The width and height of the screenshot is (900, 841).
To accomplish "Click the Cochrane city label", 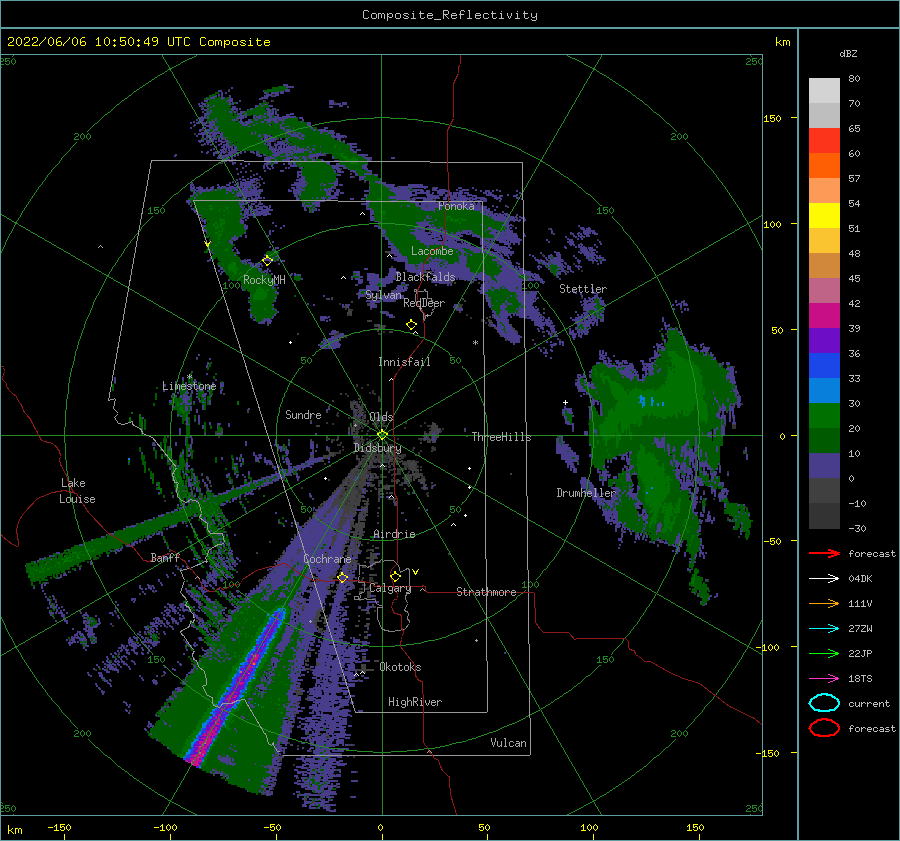I will pyautogui.click(x=327, y=559).
